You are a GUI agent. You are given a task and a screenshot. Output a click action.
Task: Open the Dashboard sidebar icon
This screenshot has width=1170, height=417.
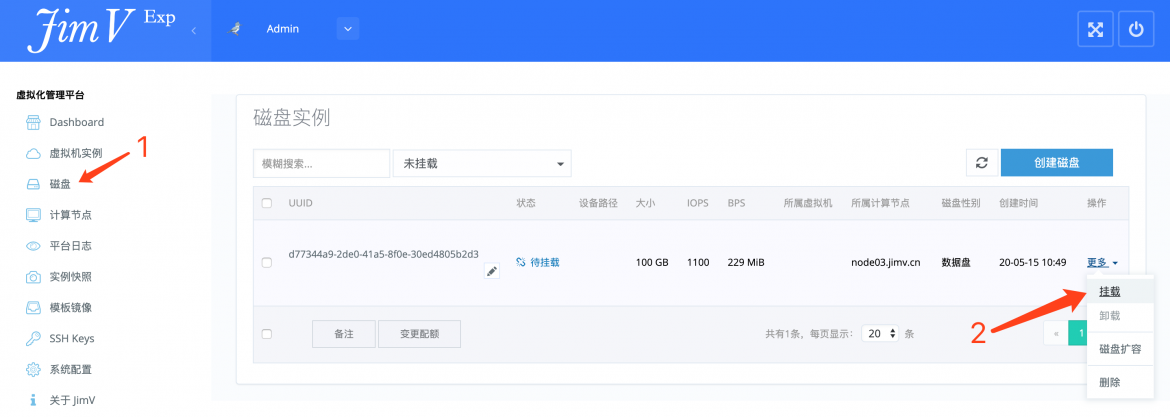pyautogui.click(x=33, y=122)
